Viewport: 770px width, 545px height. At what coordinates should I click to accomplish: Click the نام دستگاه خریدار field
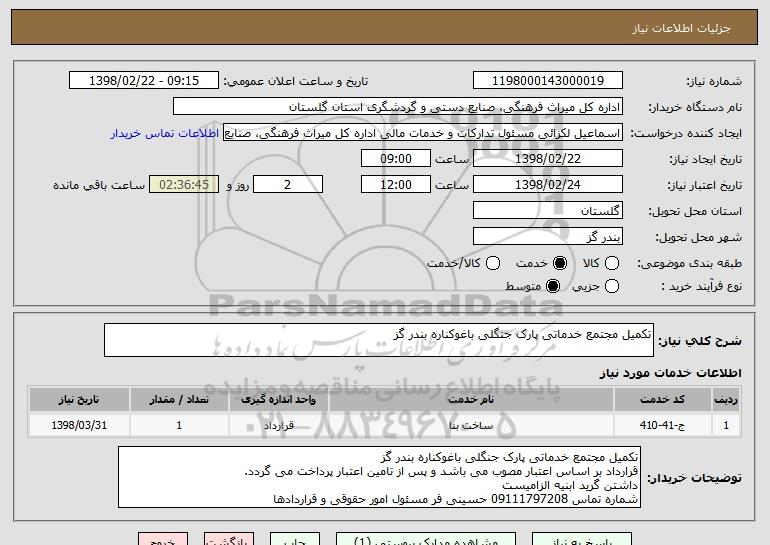(x=398, y=107)
